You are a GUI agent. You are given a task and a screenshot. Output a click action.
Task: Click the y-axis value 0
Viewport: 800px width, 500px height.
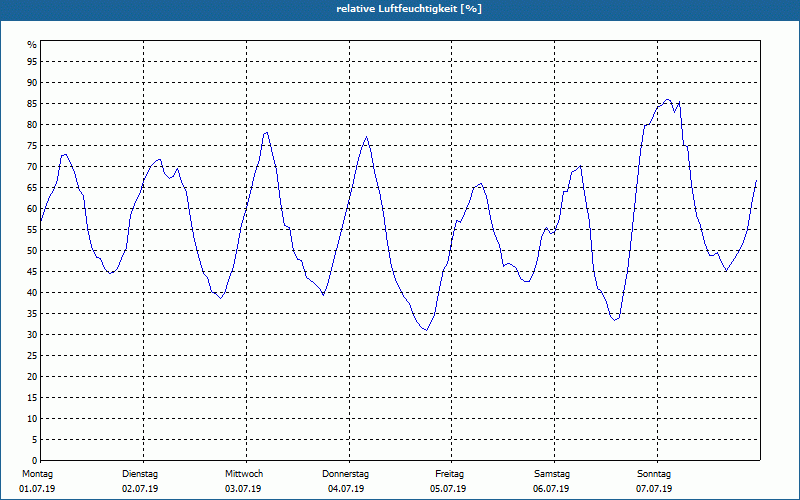[35, 461]
